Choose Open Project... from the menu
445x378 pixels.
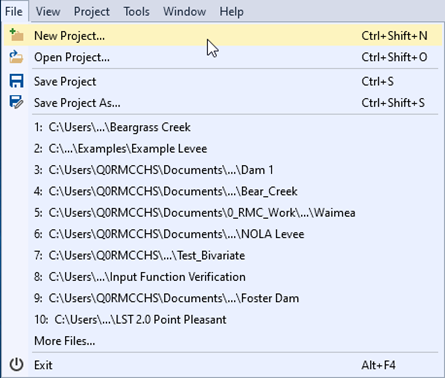tap(223, 57)
